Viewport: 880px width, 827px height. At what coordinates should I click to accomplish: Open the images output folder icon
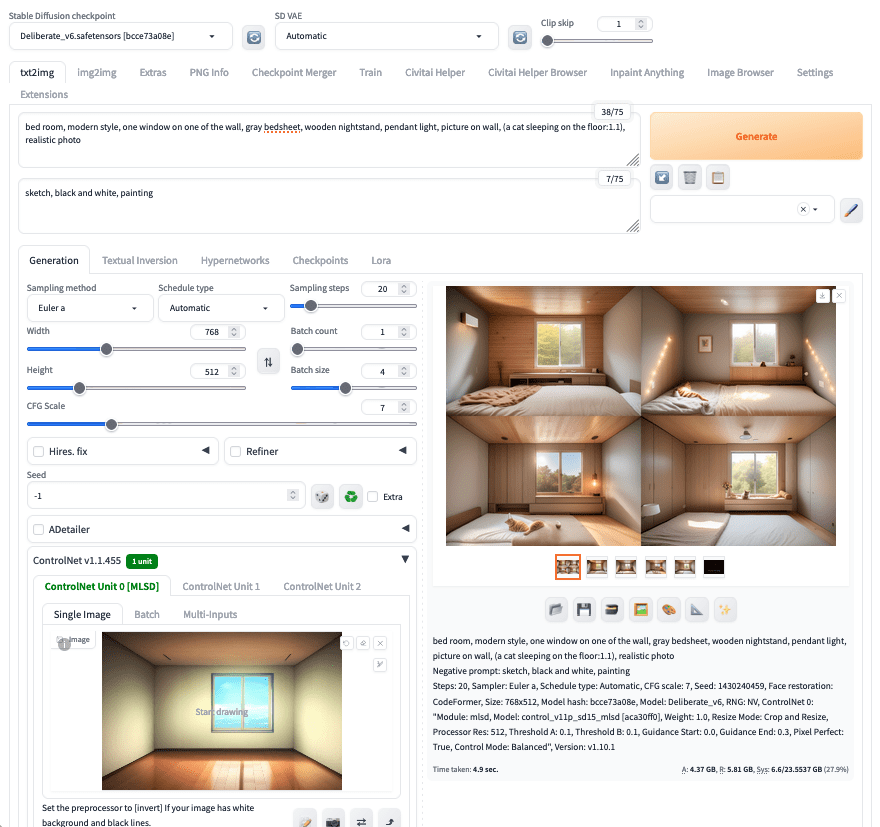[x=556, y=609]
